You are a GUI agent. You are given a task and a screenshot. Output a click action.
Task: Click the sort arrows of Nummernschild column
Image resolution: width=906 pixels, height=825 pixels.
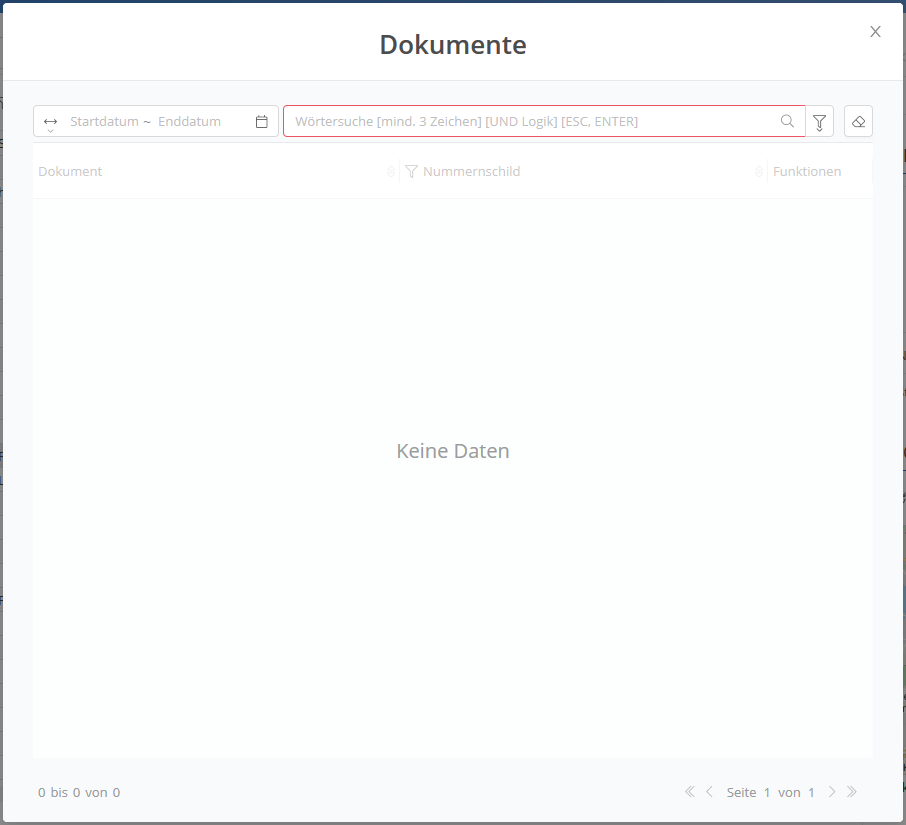tap(759, 172)
